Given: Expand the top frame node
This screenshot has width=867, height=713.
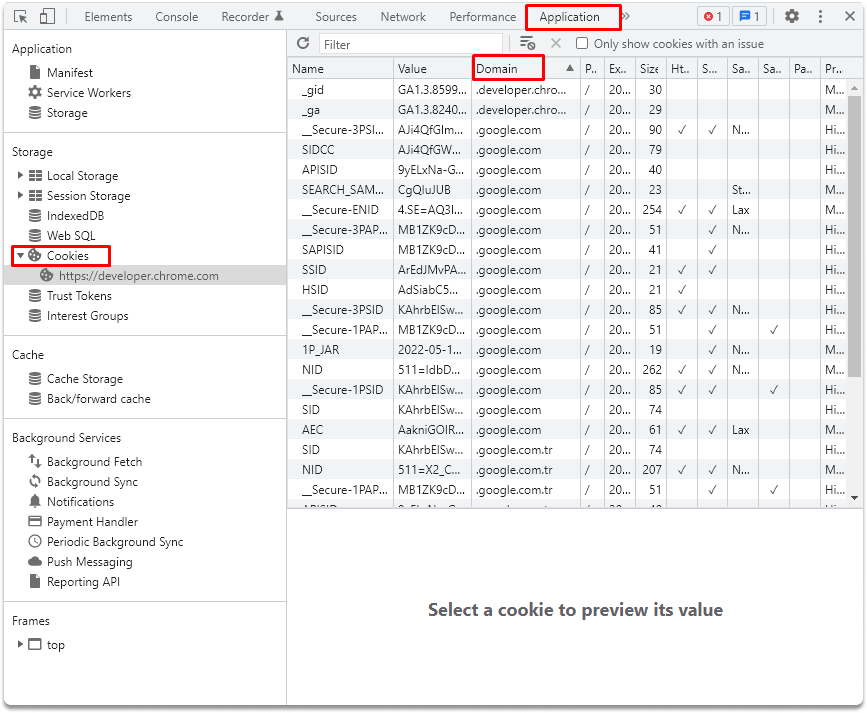Looking at the screenshot, I should click(x=20, y=644).
